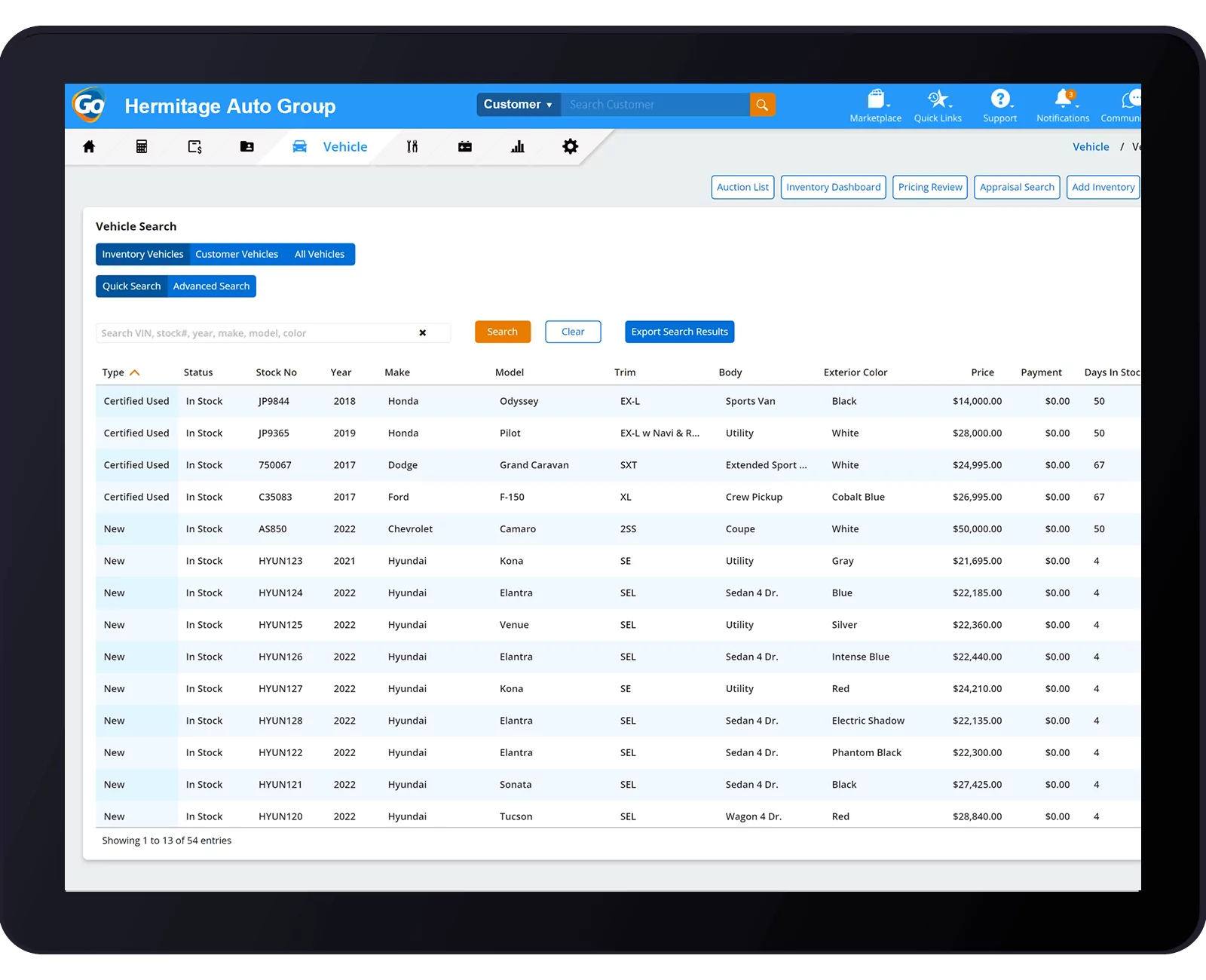Select stock number JP9844 cell
Screen dimensions: 1206x980
click(274, 401)
